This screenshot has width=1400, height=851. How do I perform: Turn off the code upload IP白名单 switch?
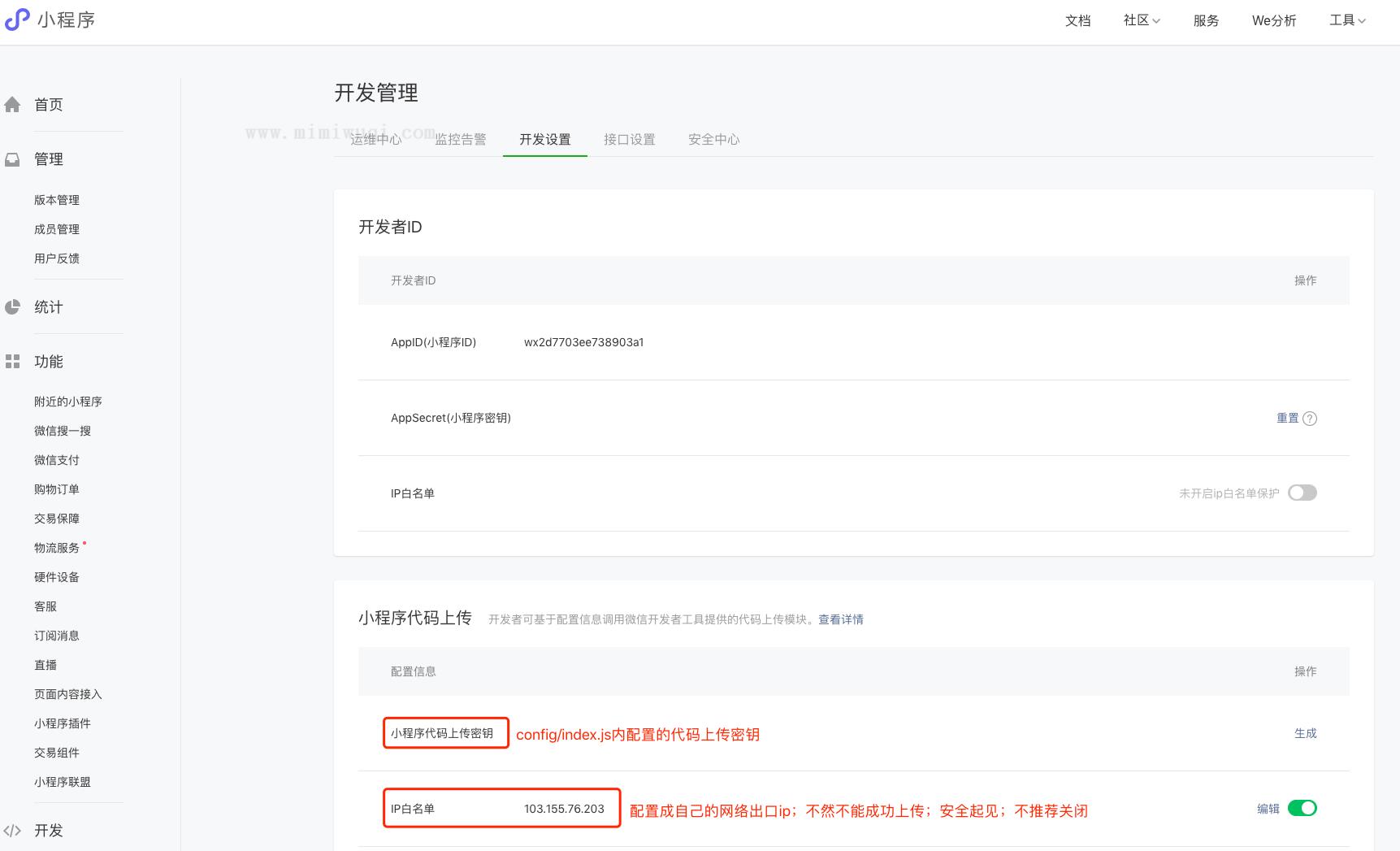click(x=1302, y=808)
